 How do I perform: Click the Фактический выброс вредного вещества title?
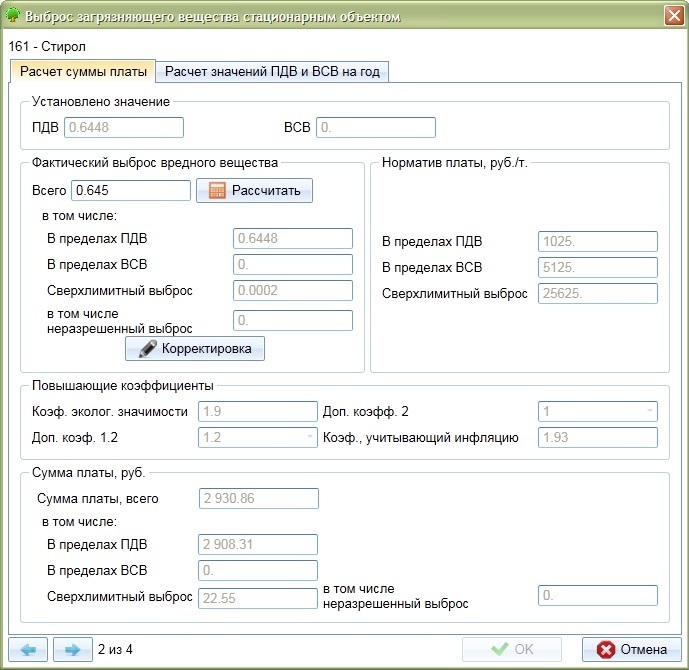(155, 163)
